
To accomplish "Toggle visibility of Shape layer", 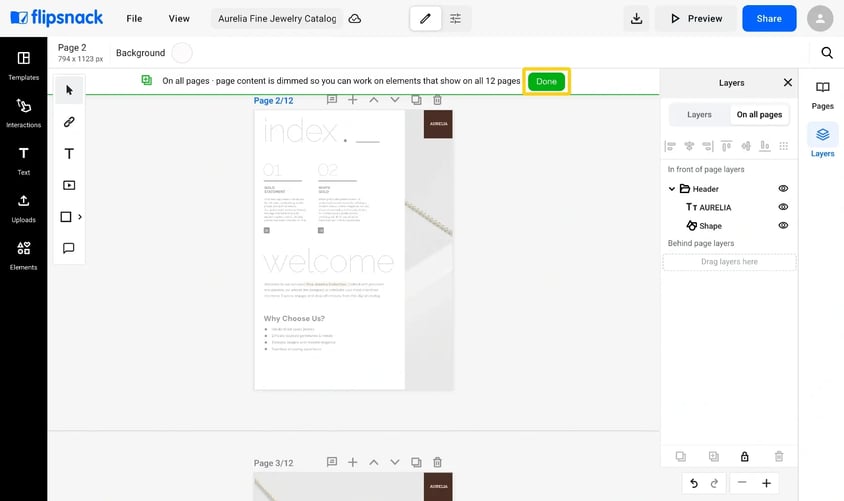I will pos(783,225).
